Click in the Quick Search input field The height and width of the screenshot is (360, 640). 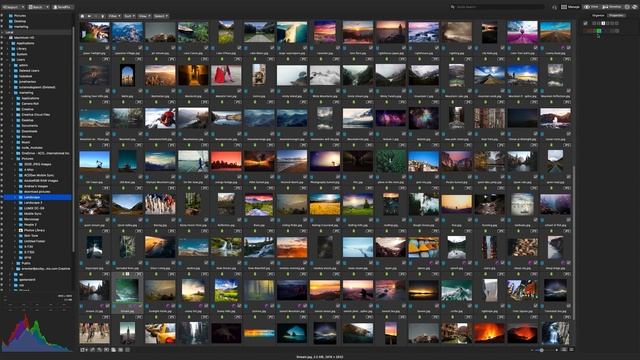coord(500,7)
